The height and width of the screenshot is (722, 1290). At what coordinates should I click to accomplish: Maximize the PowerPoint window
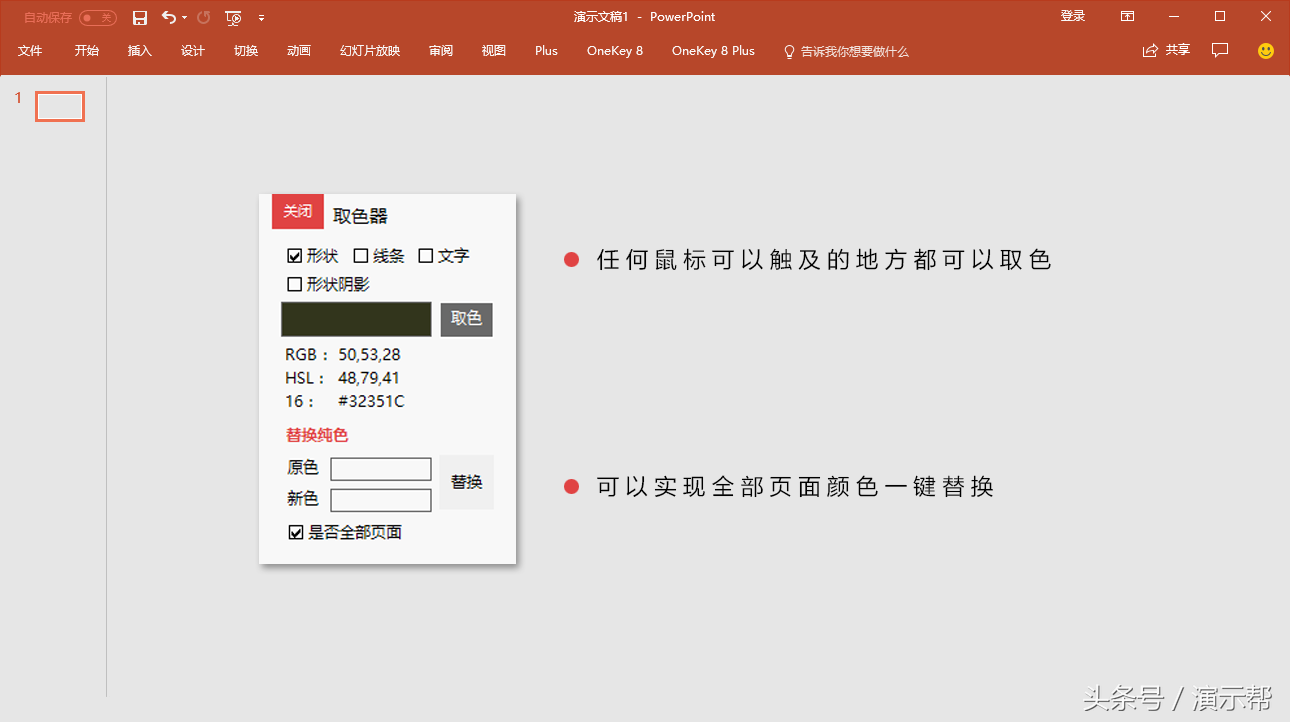tap(1220, 16)
